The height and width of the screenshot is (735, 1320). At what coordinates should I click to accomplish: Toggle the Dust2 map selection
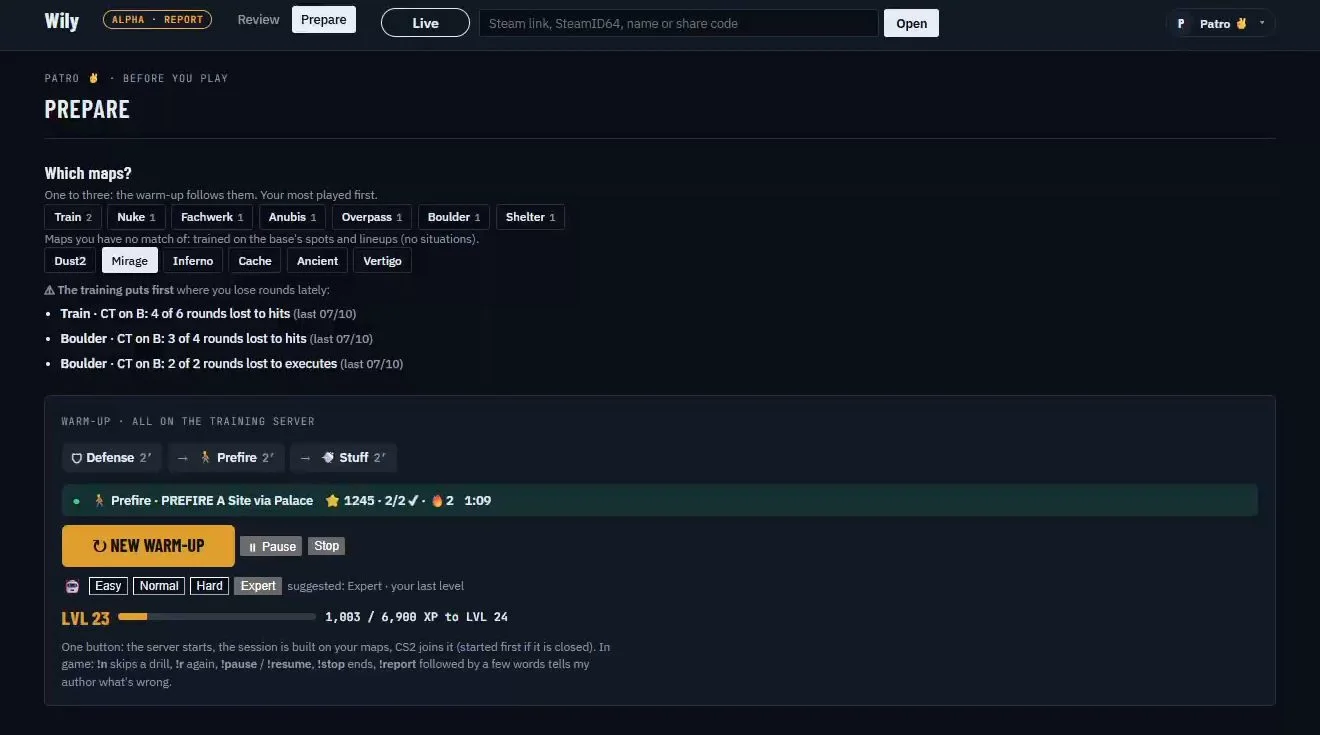[x=70, y=261]
